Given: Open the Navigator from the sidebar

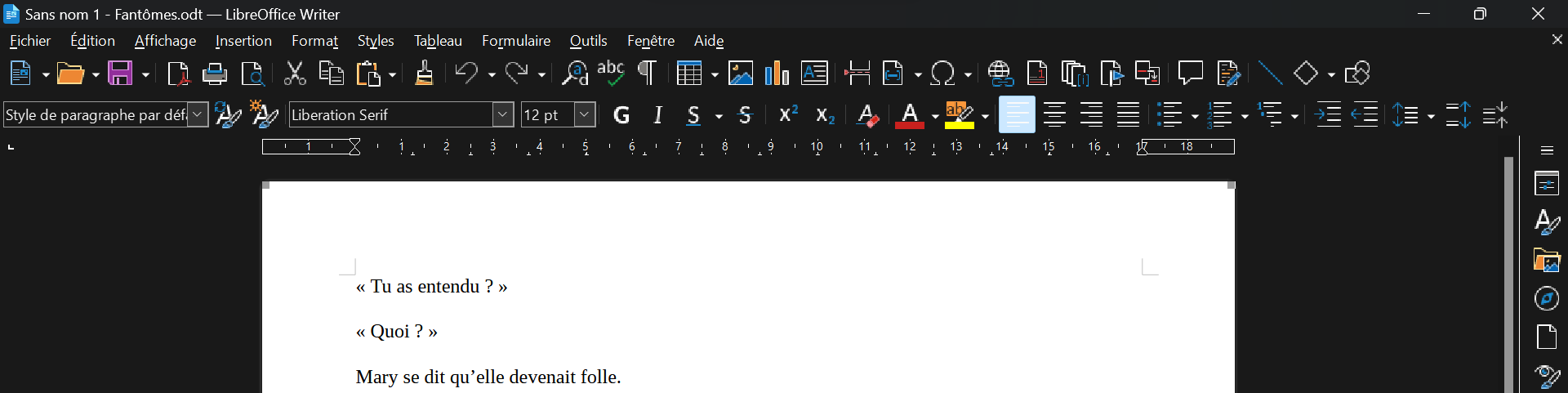Looking at the screenshot, I should (x=1547, y=299).
